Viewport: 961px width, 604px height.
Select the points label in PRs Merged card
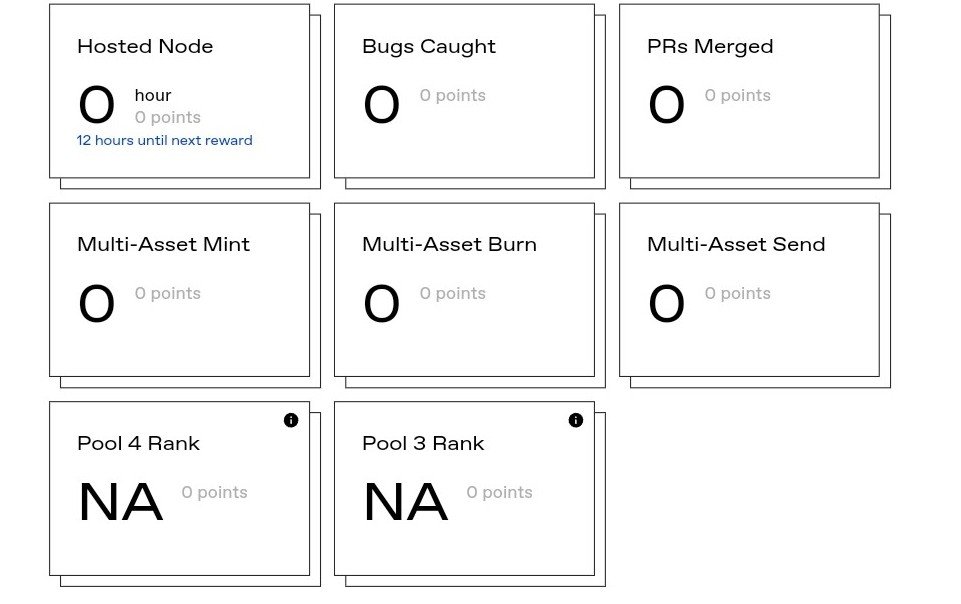point(737,96)
